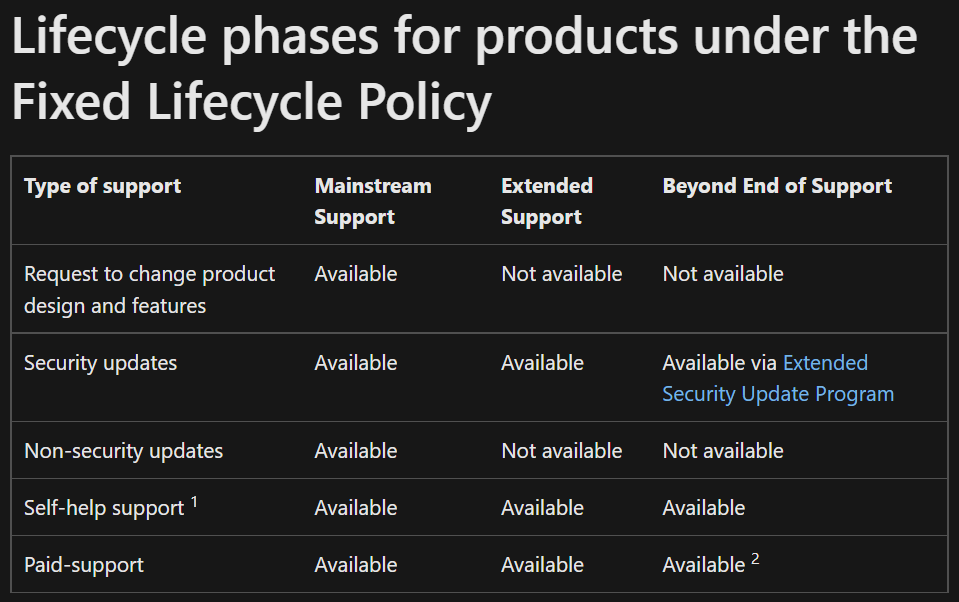This screenshot has width=959, height=602.
Task: Click 'Available' under Extended Support for Paid-support
Action: 542,565
